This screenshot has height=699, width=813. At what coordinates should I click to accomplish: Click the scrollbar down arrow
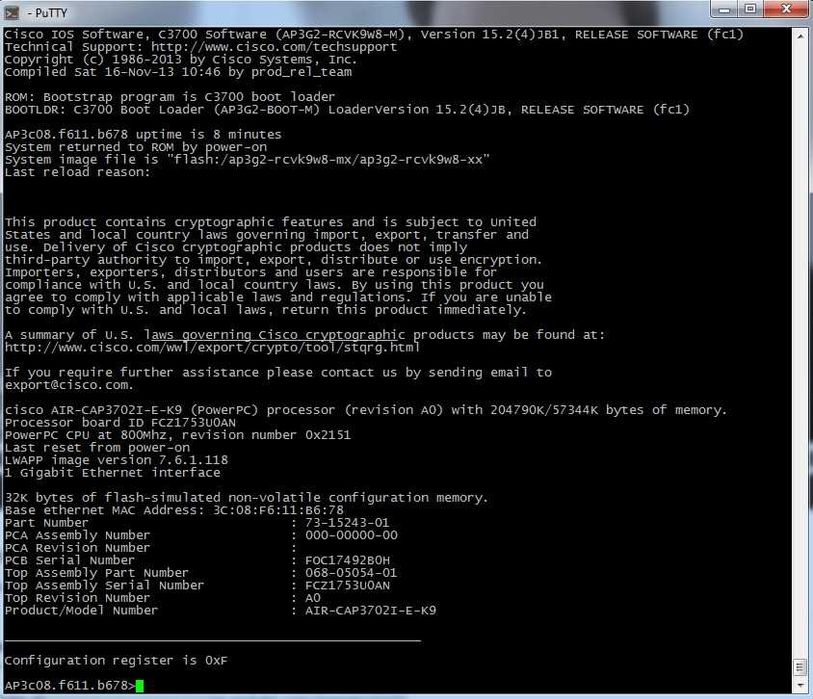[x=801, y=685]
